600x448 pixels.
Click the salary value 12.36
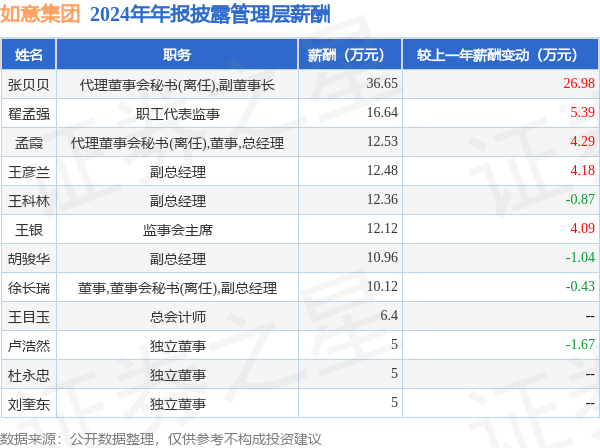click(x=382, y=199)
